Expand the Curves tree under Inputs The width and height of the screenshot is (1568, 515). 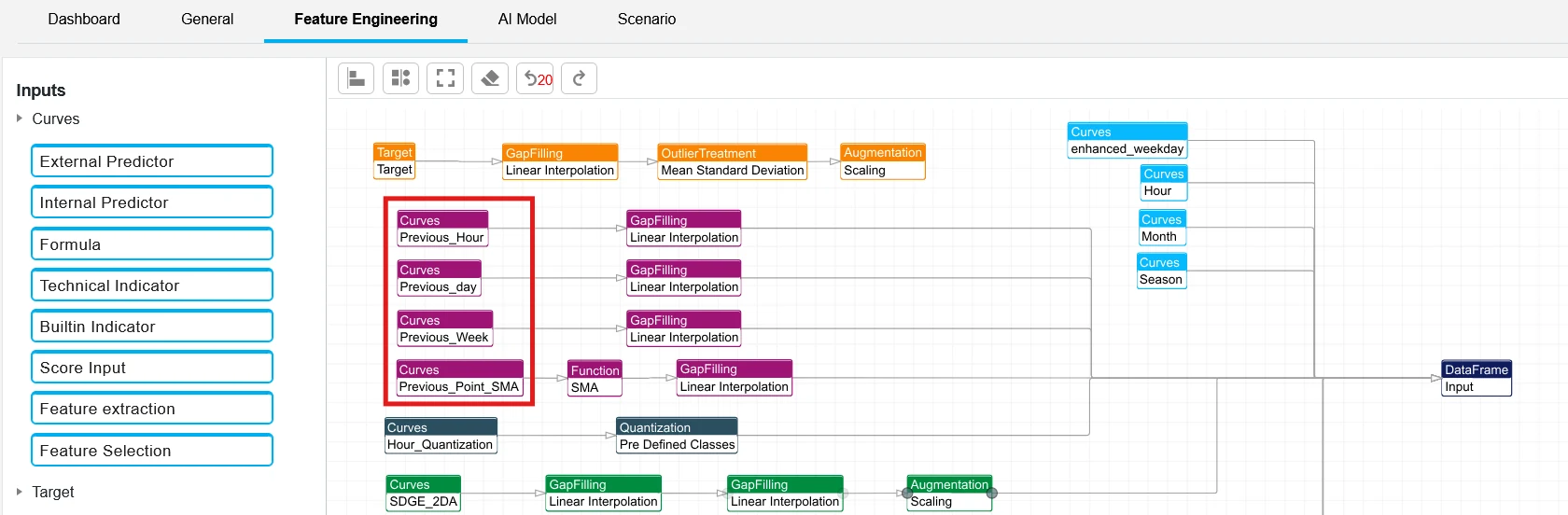point(20,118)
